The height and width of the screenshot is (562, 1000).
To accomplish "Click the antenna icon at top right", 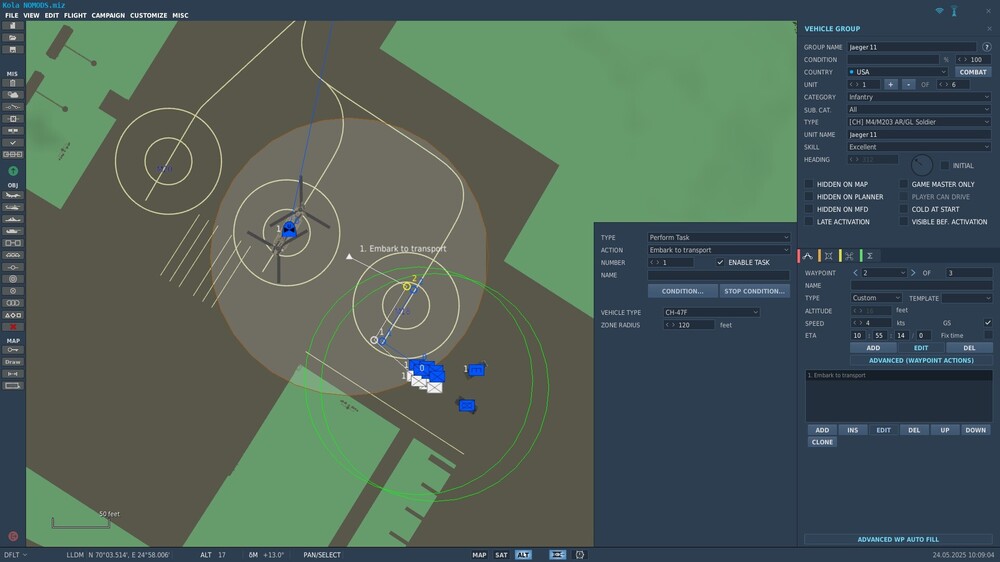I will pyautogui.click(x=954, y=11).
